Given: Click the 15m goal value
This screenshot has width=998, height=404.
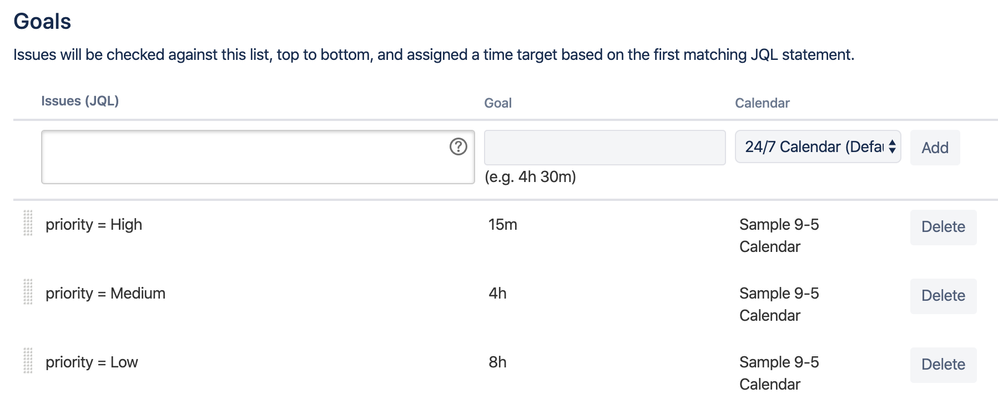Looking at the screenshot, I should 503,225.
